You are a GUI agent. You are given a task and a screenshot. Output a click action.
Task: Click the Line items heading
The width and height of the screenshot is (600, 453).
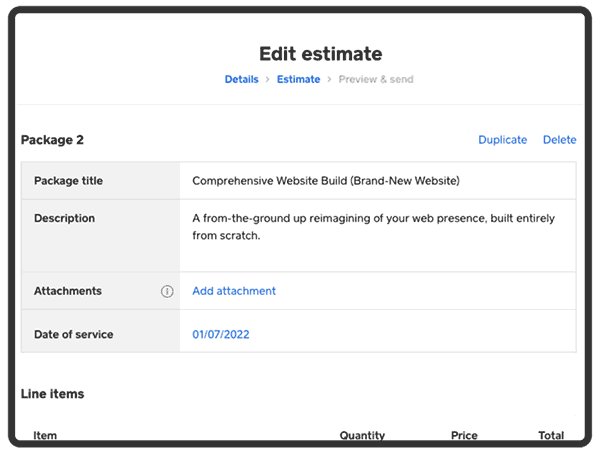(x=52, y=394)
